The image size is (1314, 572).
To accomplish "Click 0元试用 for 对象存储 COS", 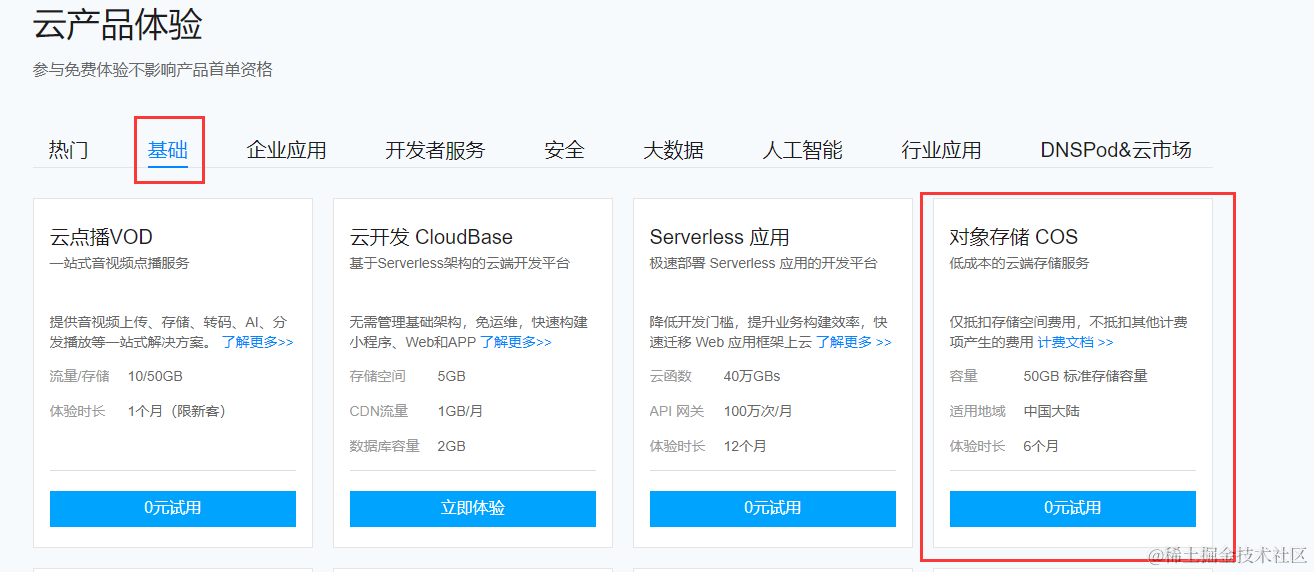I will (1073, 508).
